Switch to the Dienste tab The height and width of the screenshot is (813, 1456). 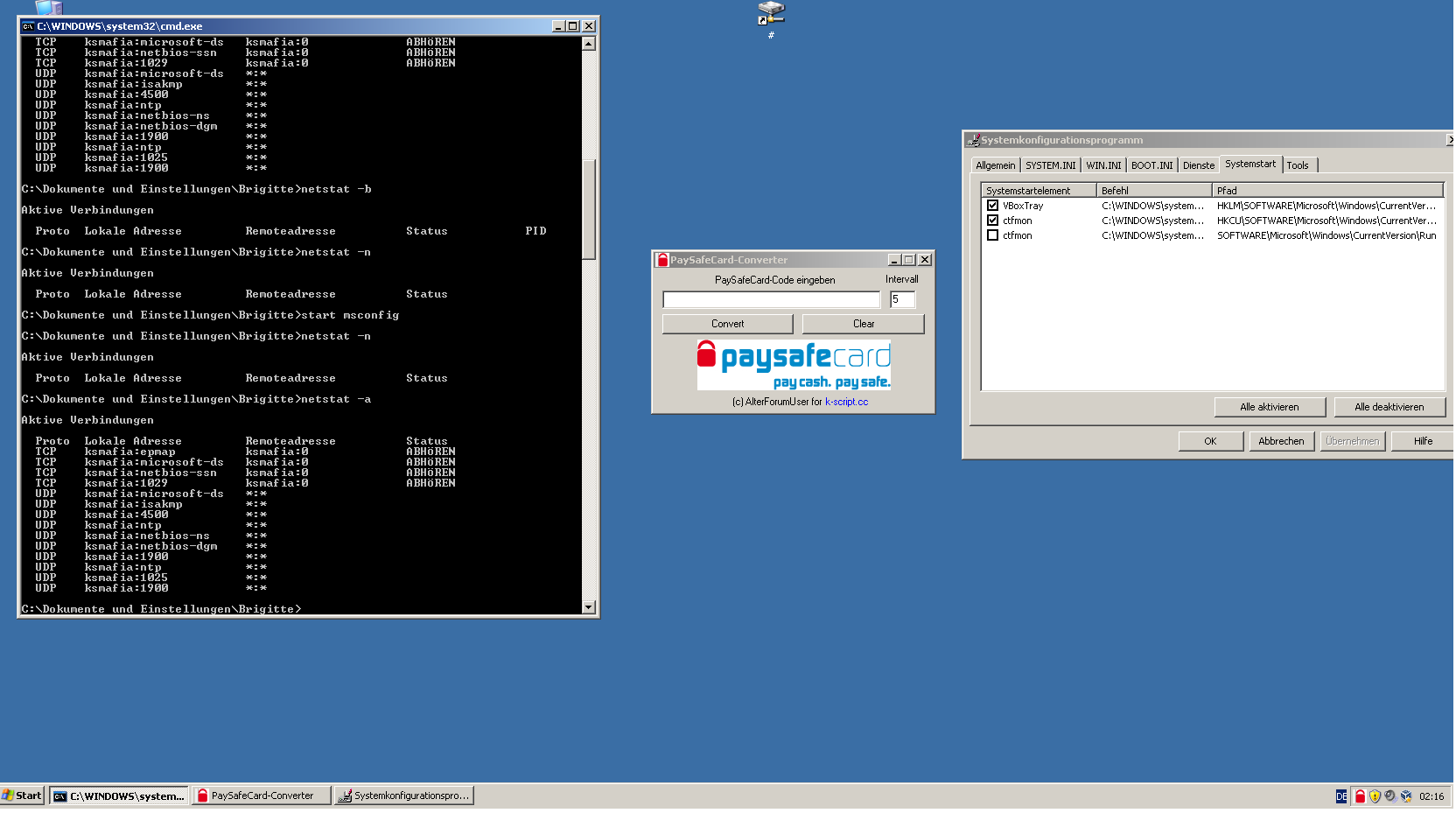pyautogui.click(x=1198, y=165)
